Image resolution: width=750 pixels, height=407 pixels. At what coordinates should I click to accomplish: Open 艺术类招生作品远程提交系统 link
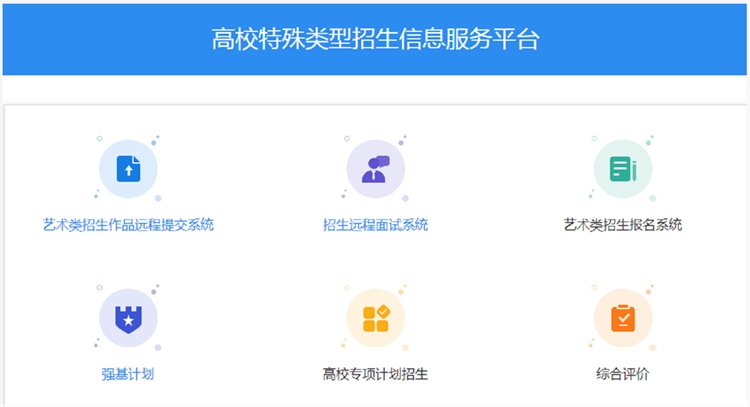click(128, 225)
